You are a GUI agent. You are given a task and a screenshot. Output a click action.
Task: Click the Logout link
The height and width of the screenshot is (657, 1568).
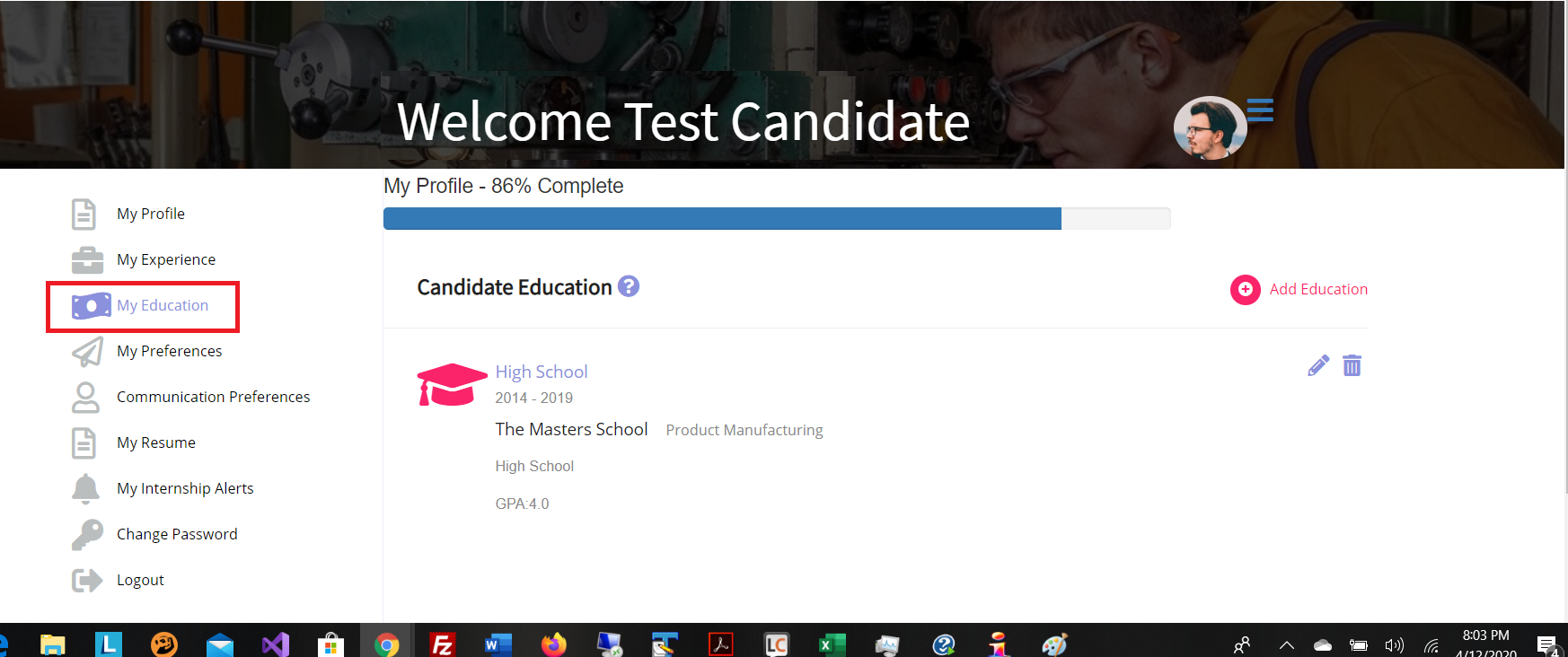tap(140, 580)
